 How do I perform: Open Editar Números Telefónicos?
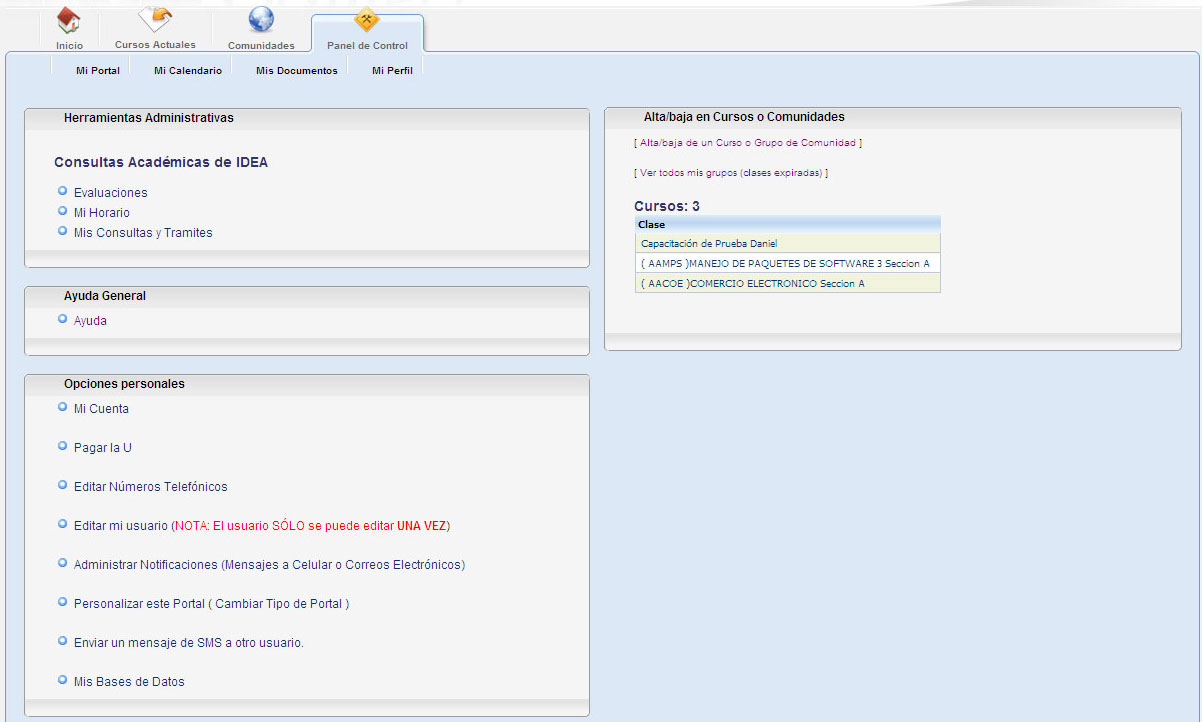pyautogui.click(x=151, y=487)
